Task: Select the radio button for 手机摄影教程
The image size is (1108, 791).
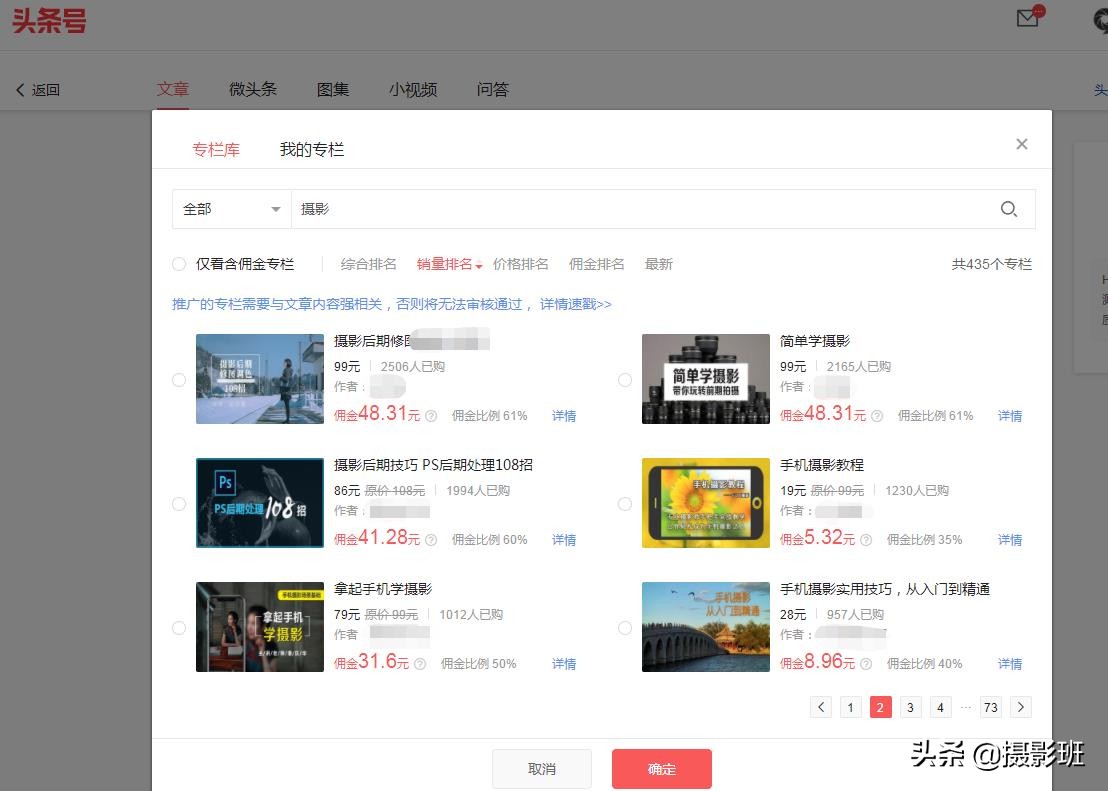Action: click(x=625, y=504)
